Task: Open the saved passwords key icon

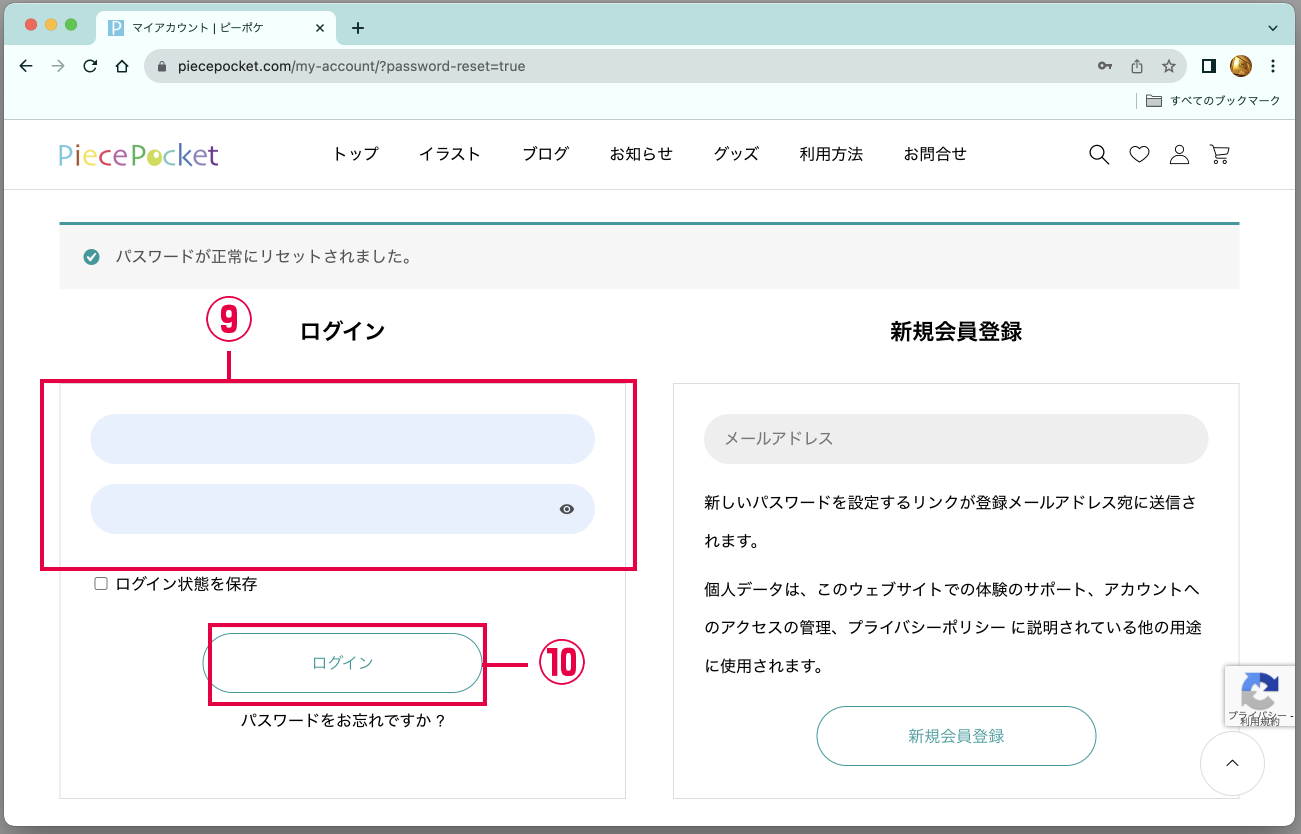Action: coord(1105,66)
